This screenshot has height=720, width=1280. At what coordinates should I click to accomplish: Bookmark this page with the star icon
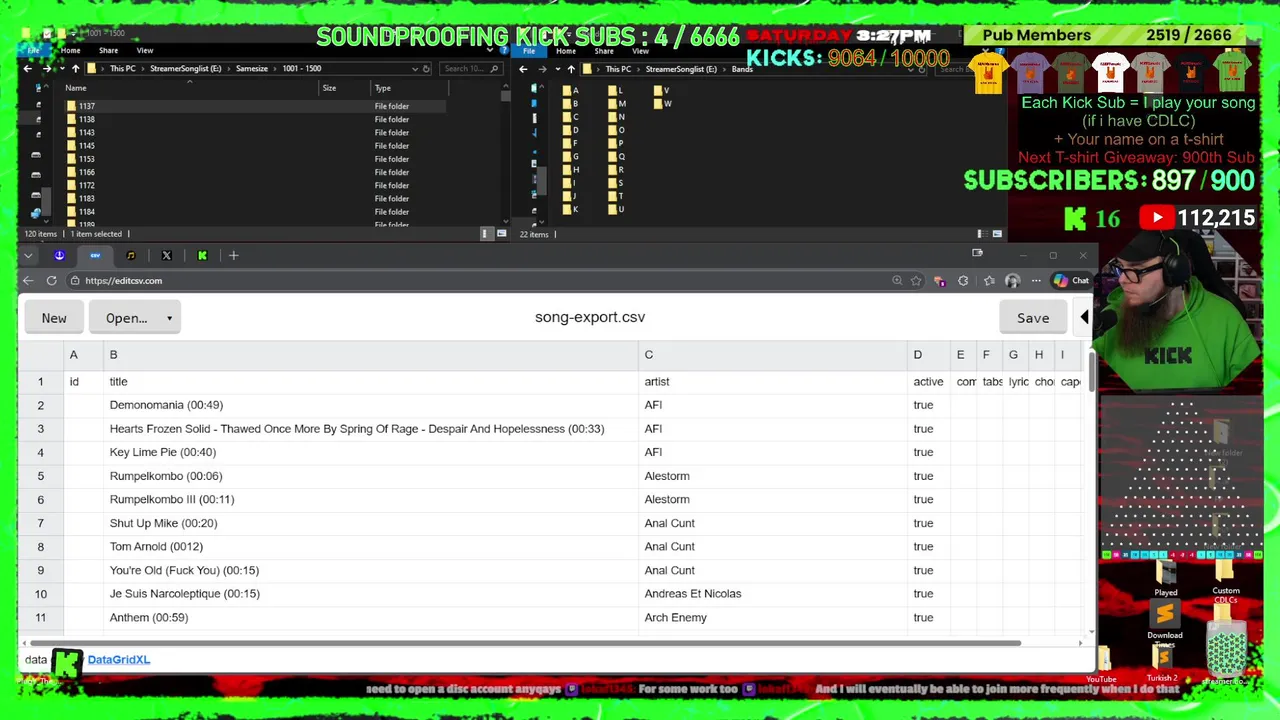point(916,281)
